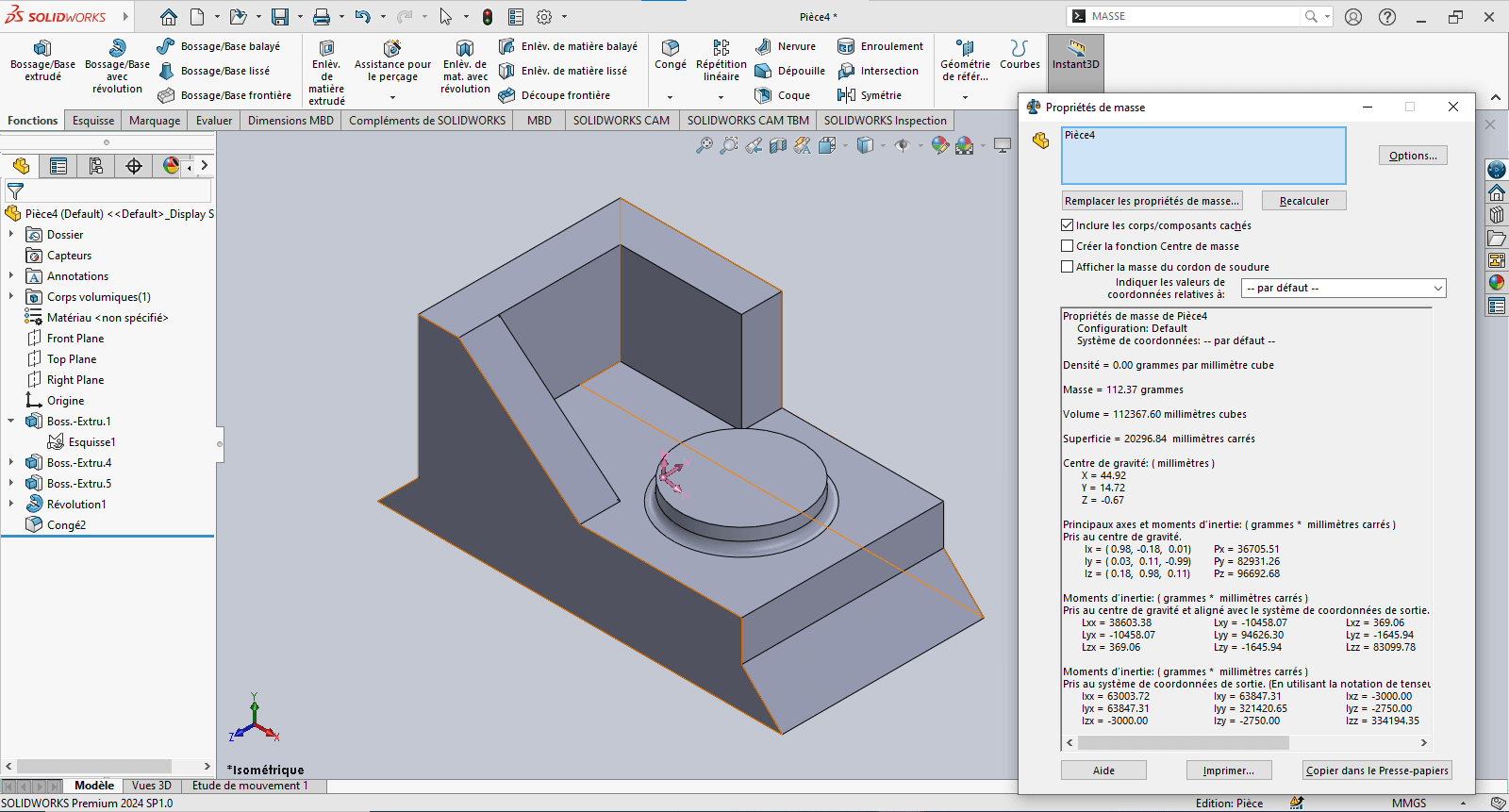This screenshot has height=812, width=1509.
Task: Check Afficher la masse du cordon de soudure
Action: point(1068,267)
